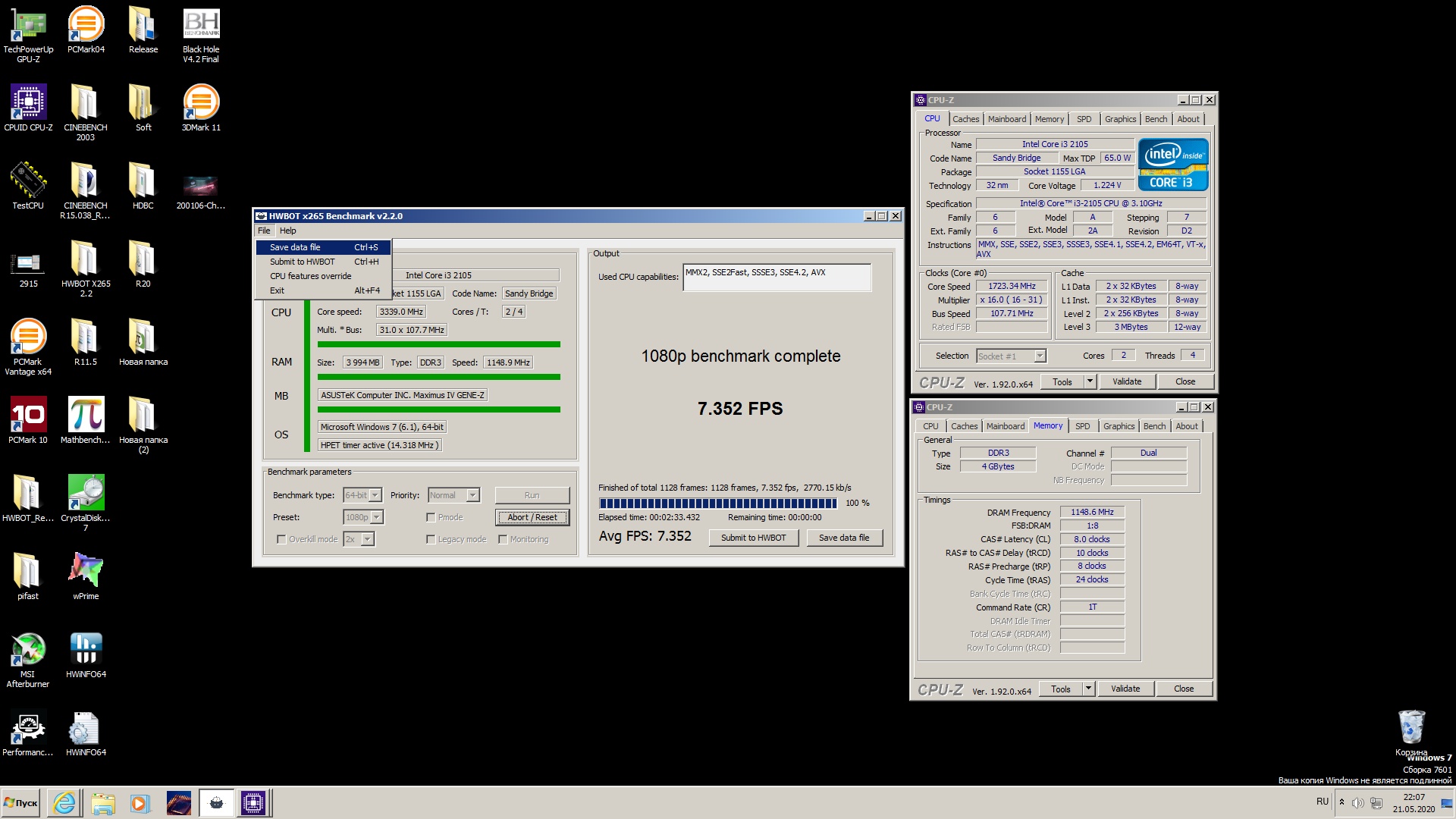This screenshot has height=819, width=1456.
Task: Open Performance monitor desktop icon
Action: 28,733
